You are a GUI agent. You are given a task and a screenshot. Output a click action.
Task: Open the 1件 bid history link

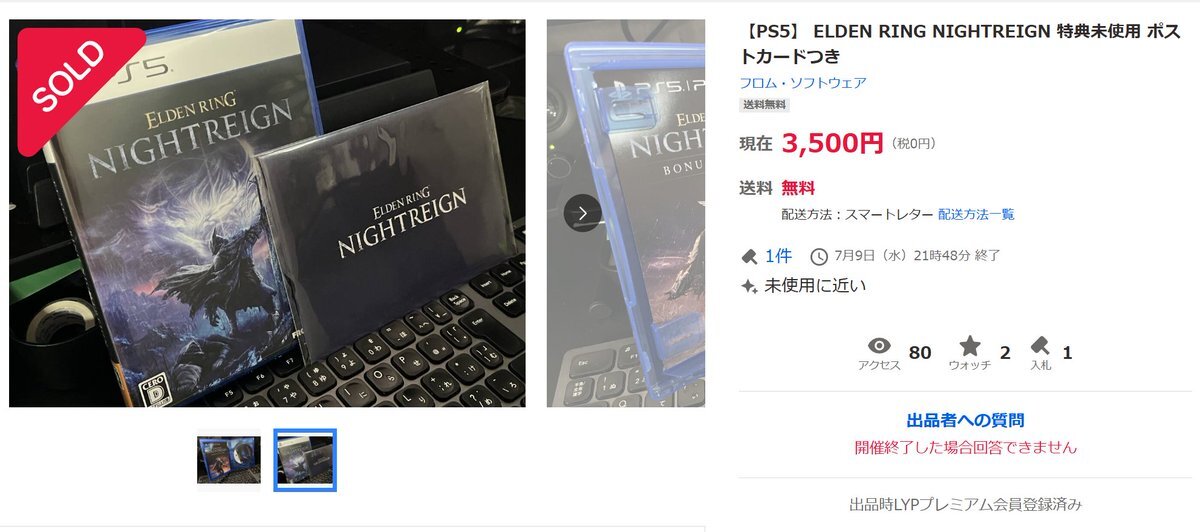(x=778, y=256)
